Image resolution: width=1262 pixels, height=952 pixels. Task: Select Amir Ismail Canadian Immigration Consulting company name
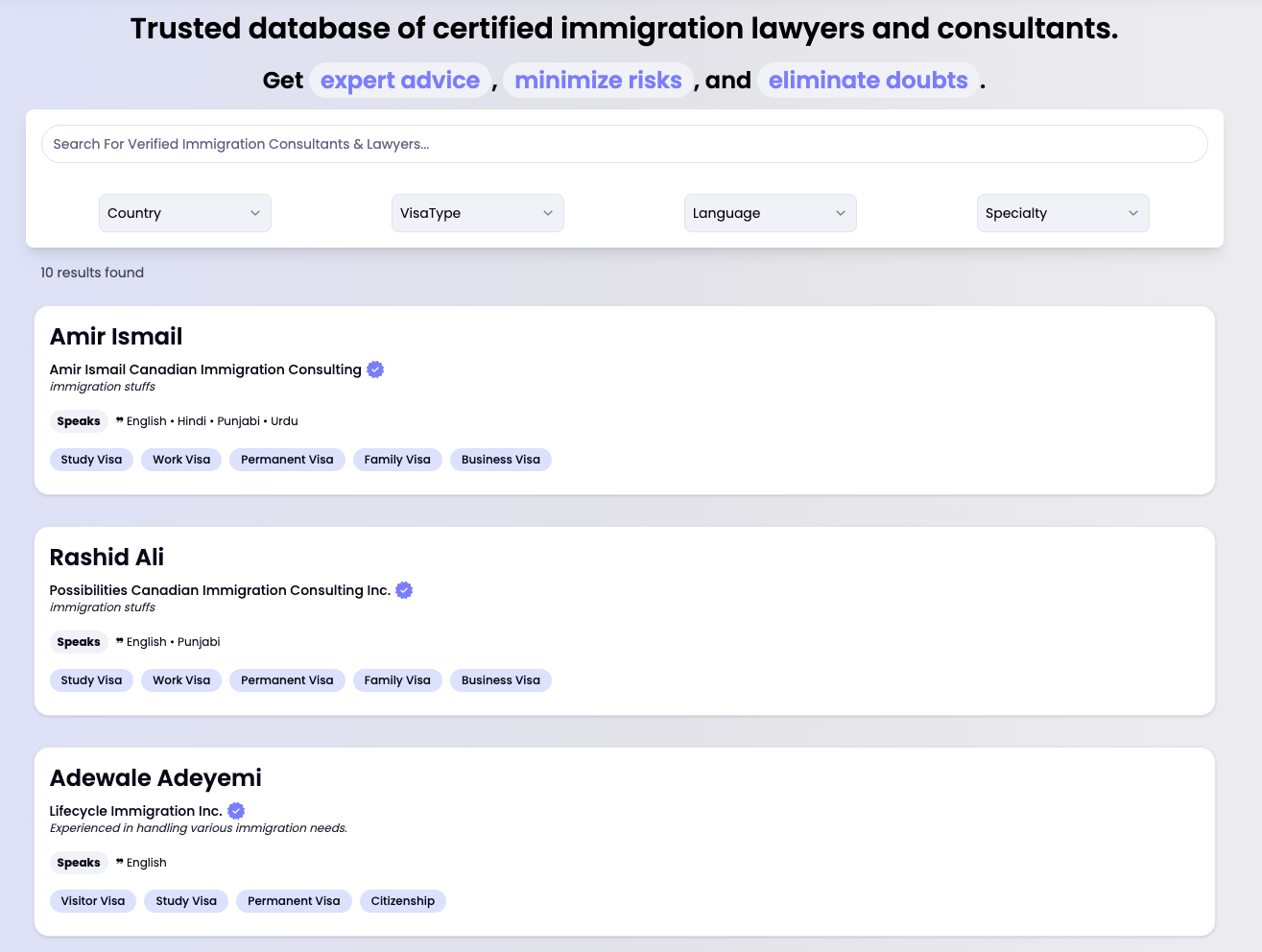pyautogui.click(x=205, y=369)
